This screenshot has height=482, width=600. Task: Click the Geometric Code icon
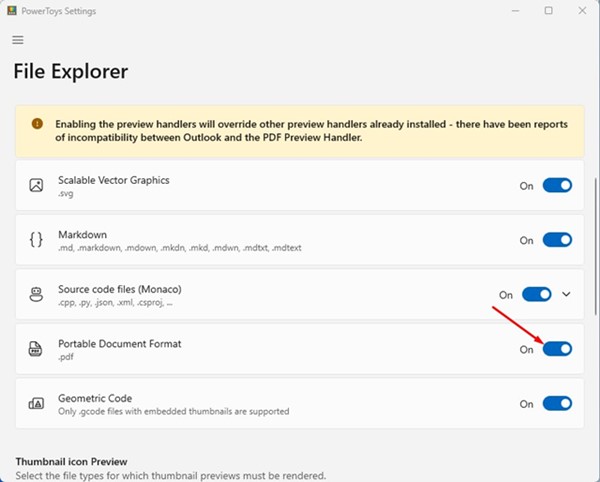coord(36,404)
